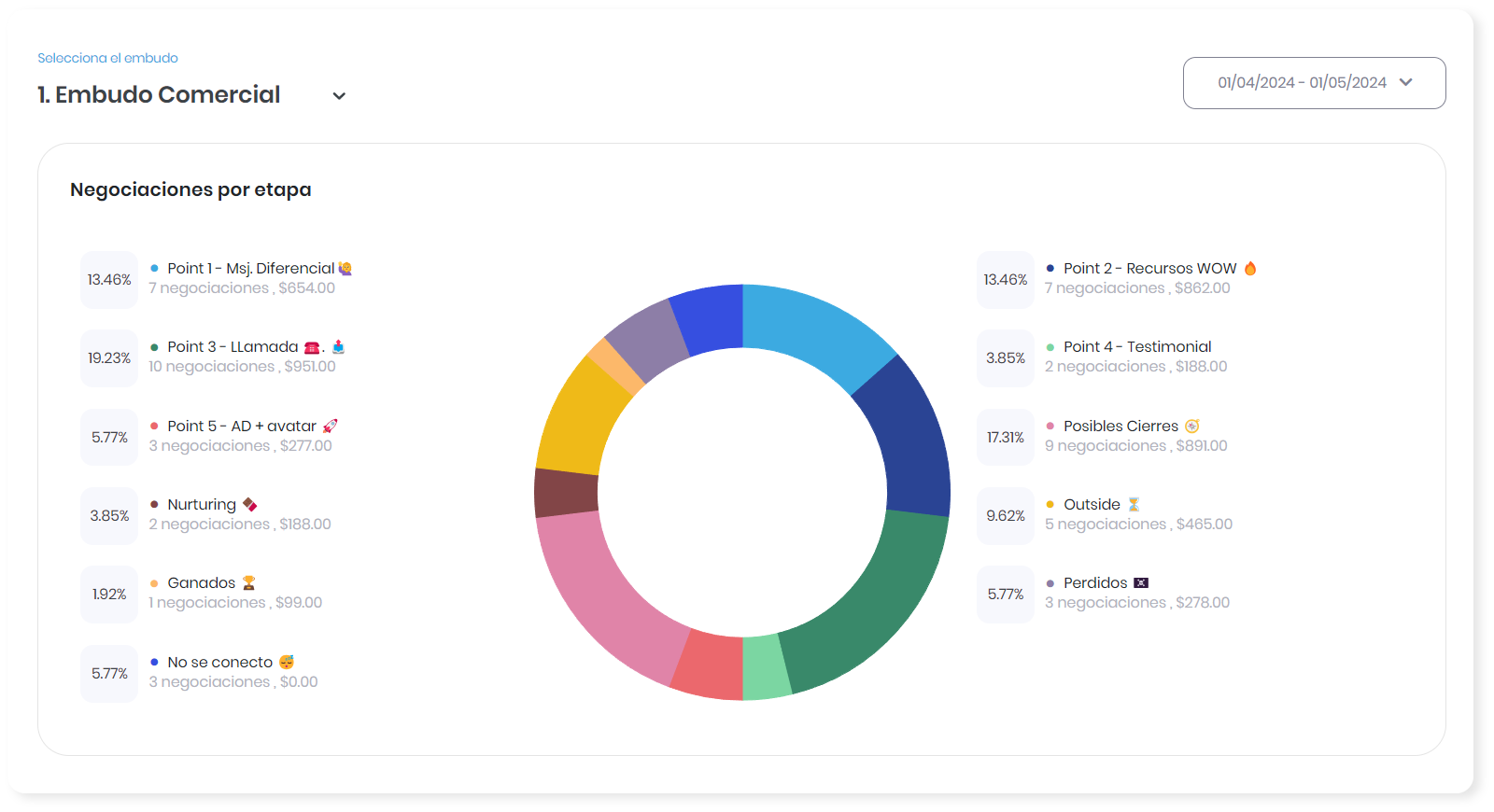This screenshot has width=1494, height=812.
Task: Click the 5.77% badge beside Point 5
Action: [x=109, y=438]
